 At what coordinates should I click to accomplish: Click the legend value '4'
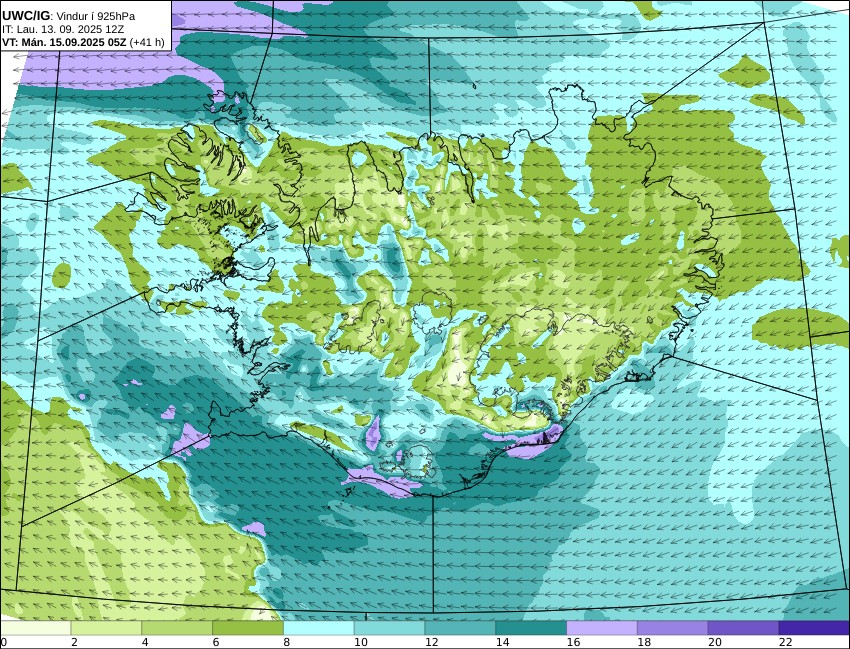(x=145, y=642)
